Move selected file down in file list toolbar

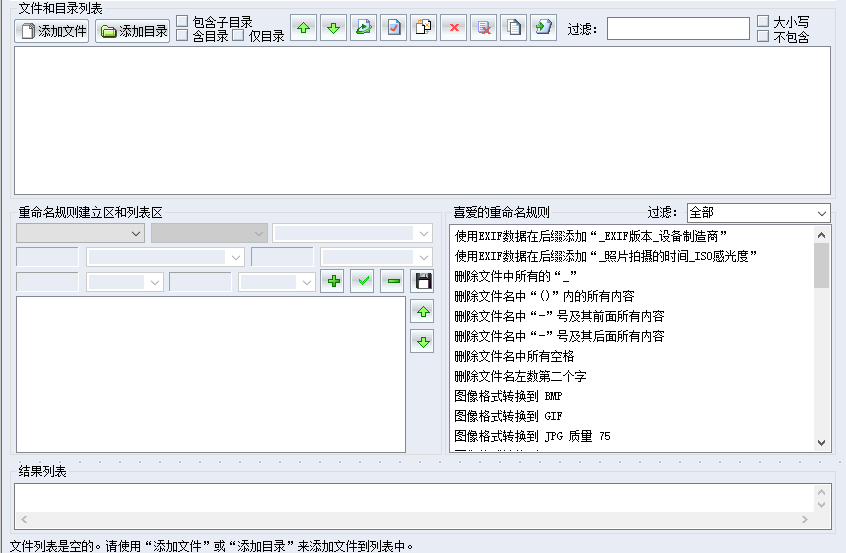click(x=333, y=28)
